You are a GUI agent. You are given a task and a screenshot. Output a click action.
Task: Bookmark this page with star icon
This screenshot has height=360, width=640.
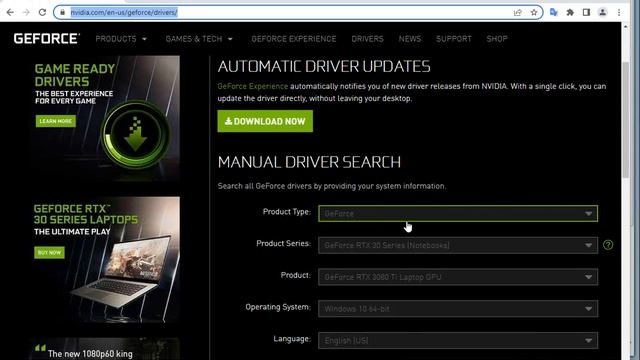click(x=534, y=12)
